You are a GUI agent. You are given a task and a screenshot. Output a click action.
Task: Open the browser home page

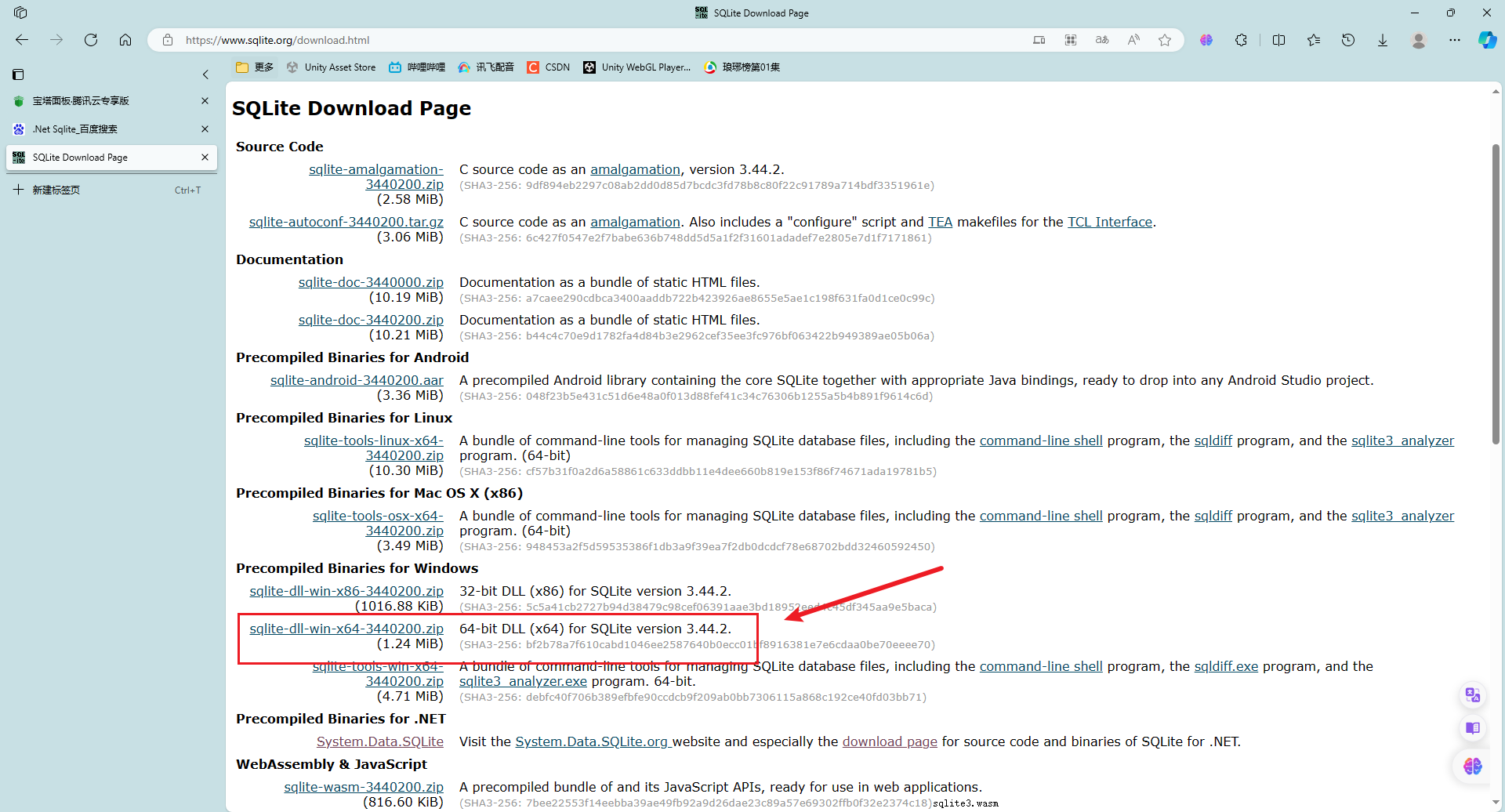point(125,40)
